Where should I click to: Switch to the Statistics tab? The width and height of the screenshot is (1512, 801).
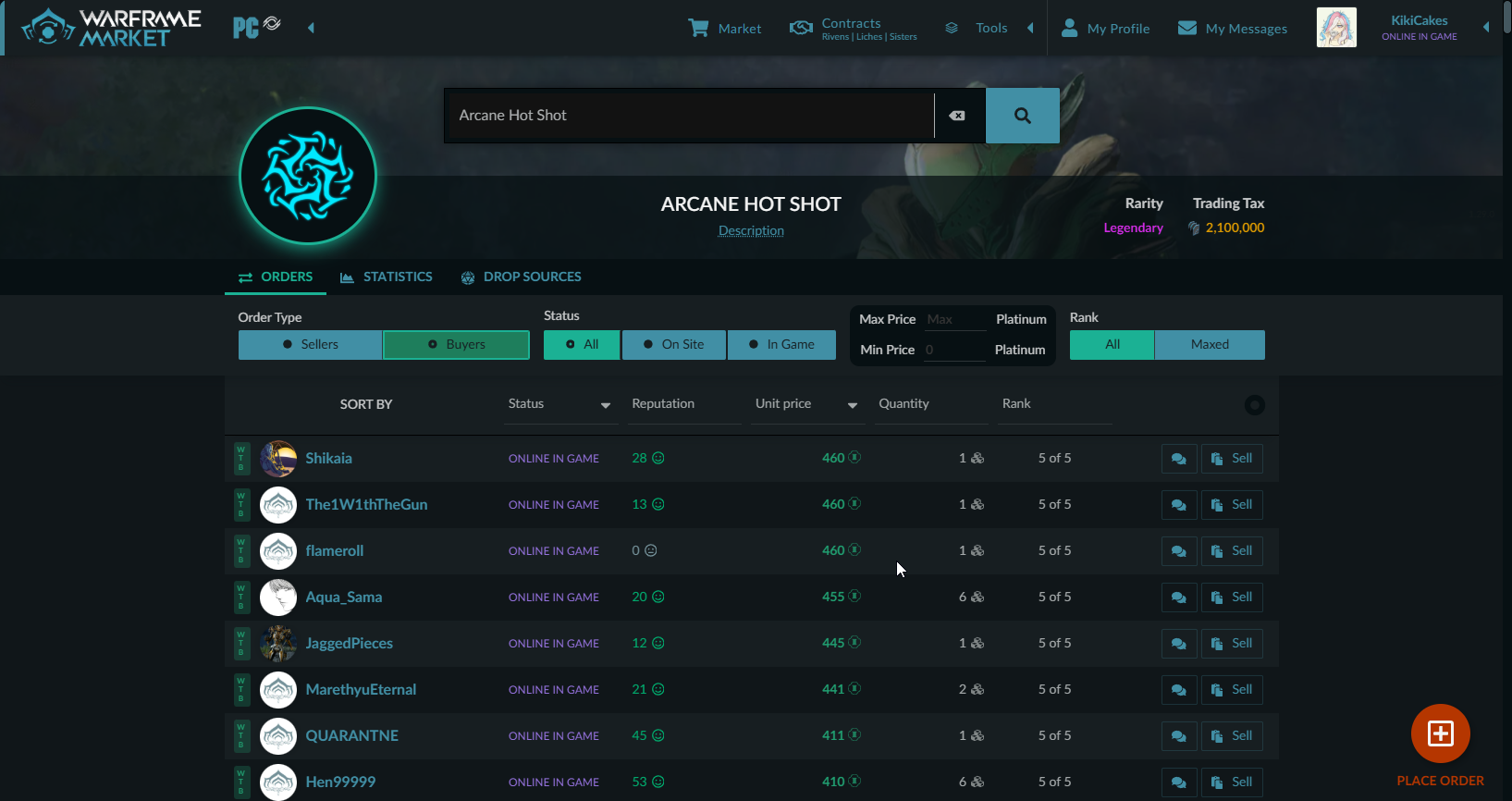pyautogui.click(x=387, y=277)
